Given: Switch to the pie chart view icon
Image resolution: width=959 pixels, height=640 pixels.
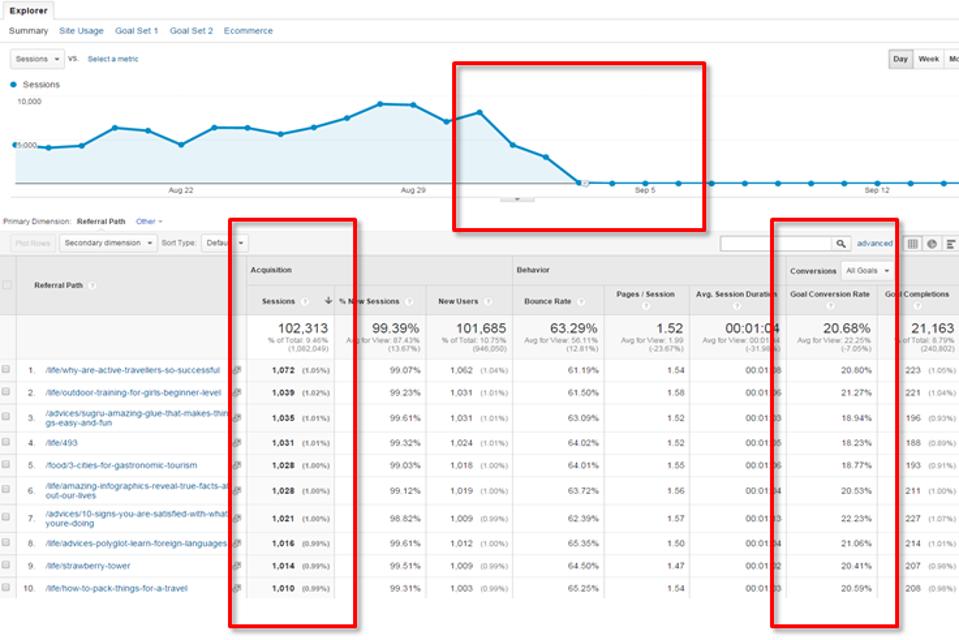Looking at the screenshot, I should pyautogui.click(x=931, y=243).
